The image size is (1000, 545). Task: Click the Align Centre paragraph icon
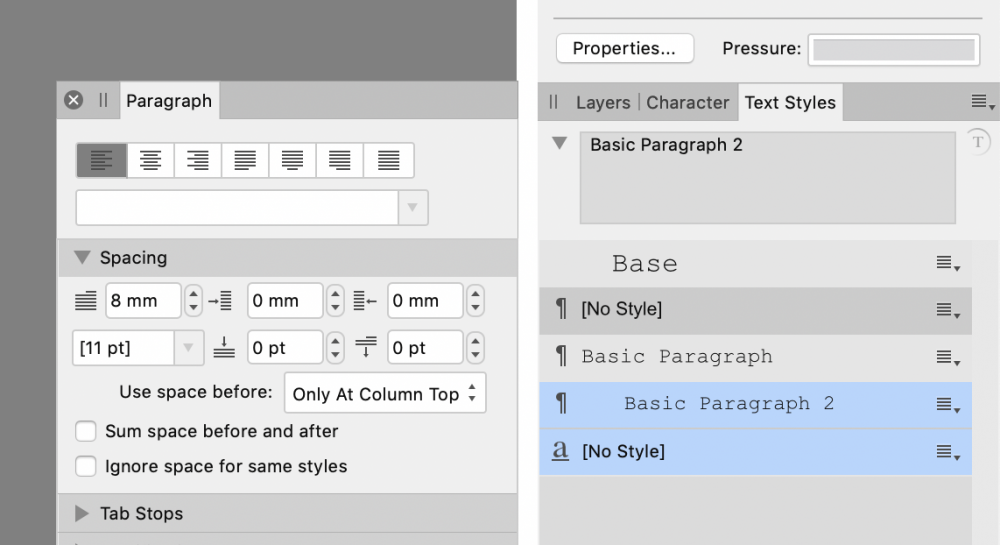click(150, 160)
